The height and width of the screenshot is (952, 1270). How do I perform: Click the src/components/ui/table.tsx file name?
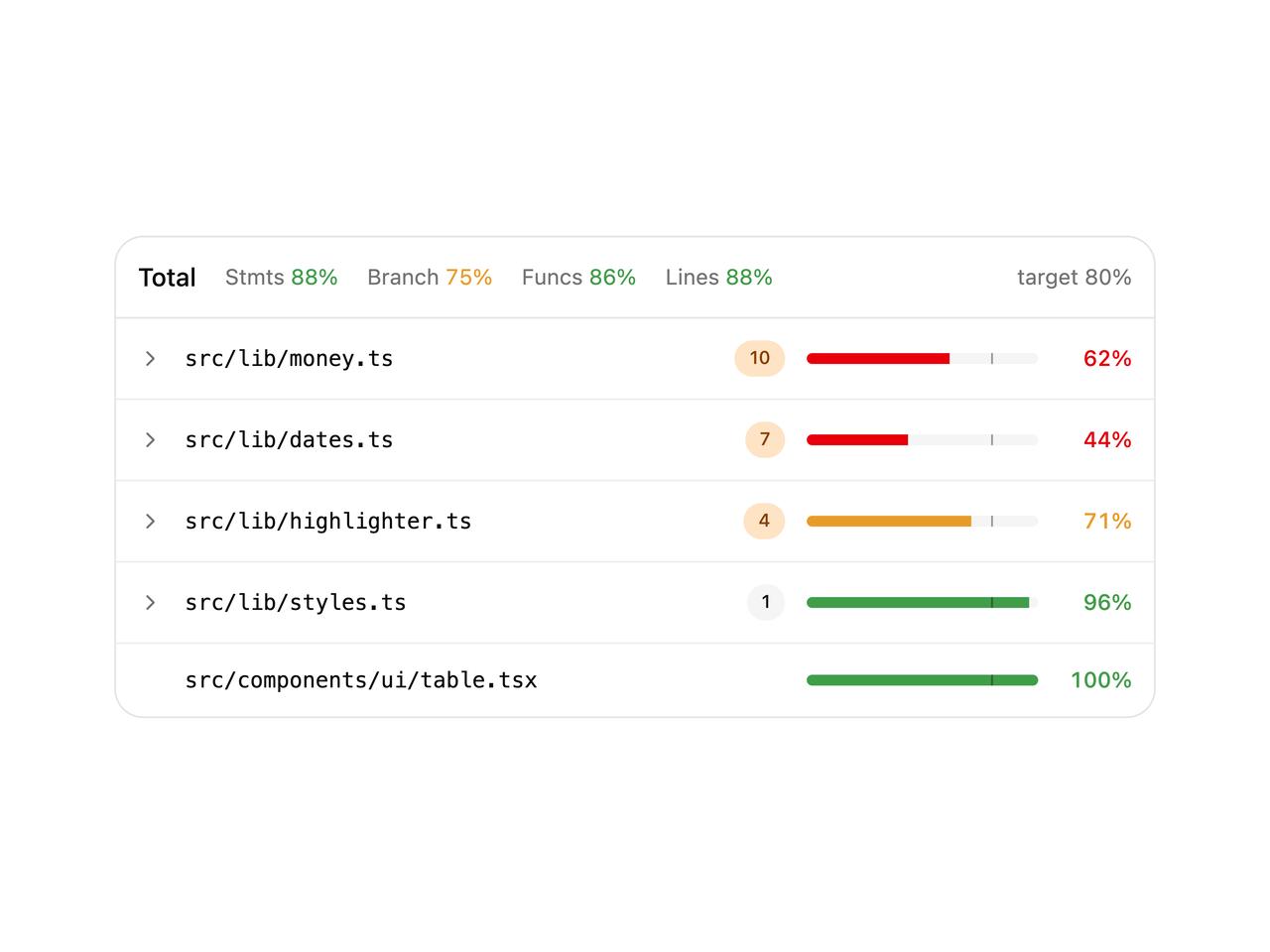click(361, 680)
